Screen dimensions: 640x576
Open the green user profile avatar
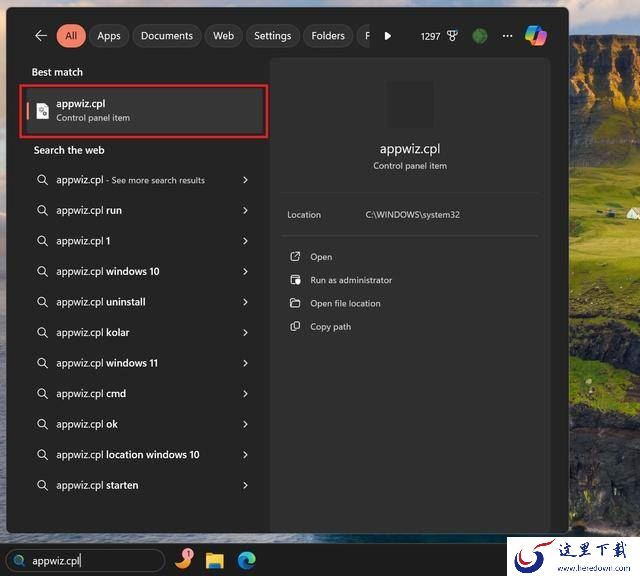[x=480, y=36]
